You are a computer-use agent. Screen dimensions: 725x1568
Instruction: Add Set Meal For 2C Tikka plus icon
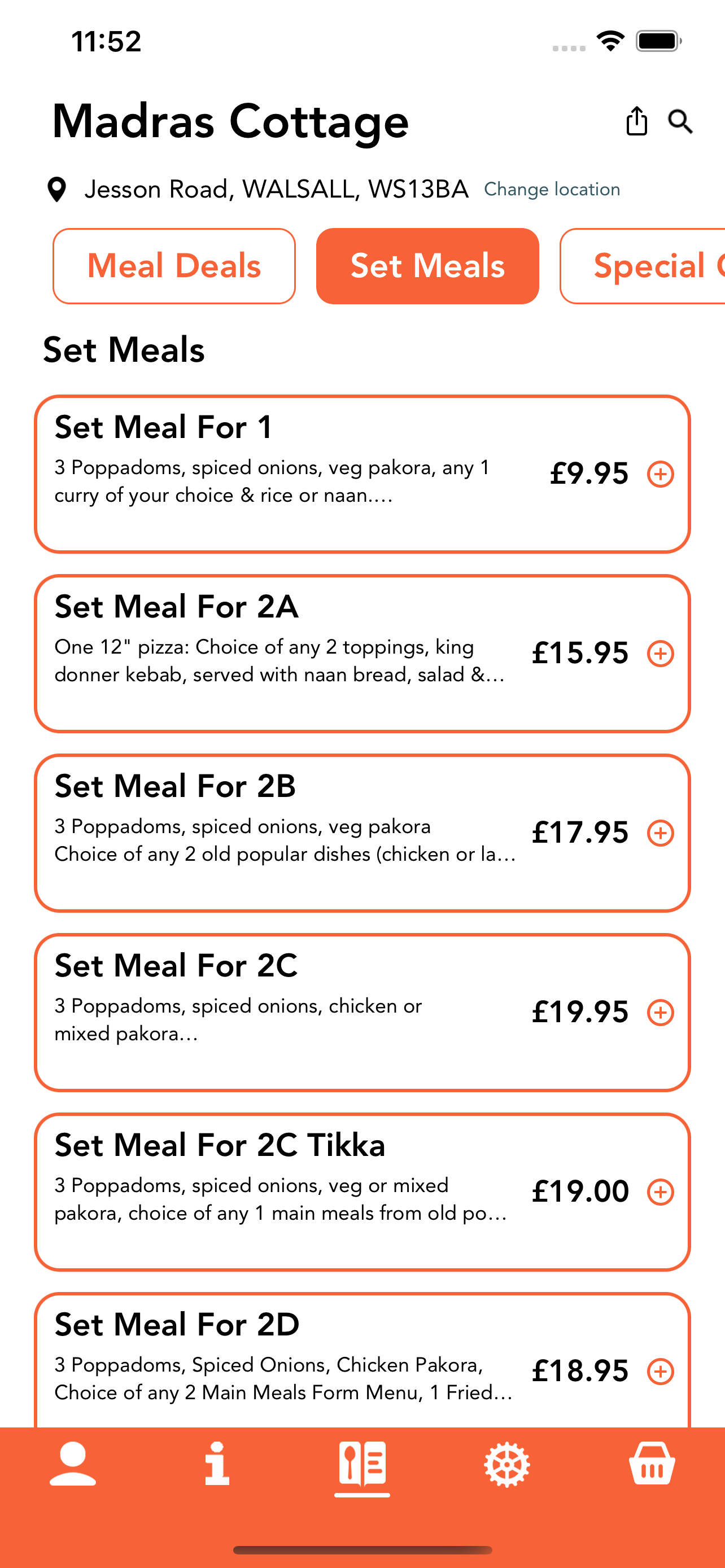click(661, 1192)
